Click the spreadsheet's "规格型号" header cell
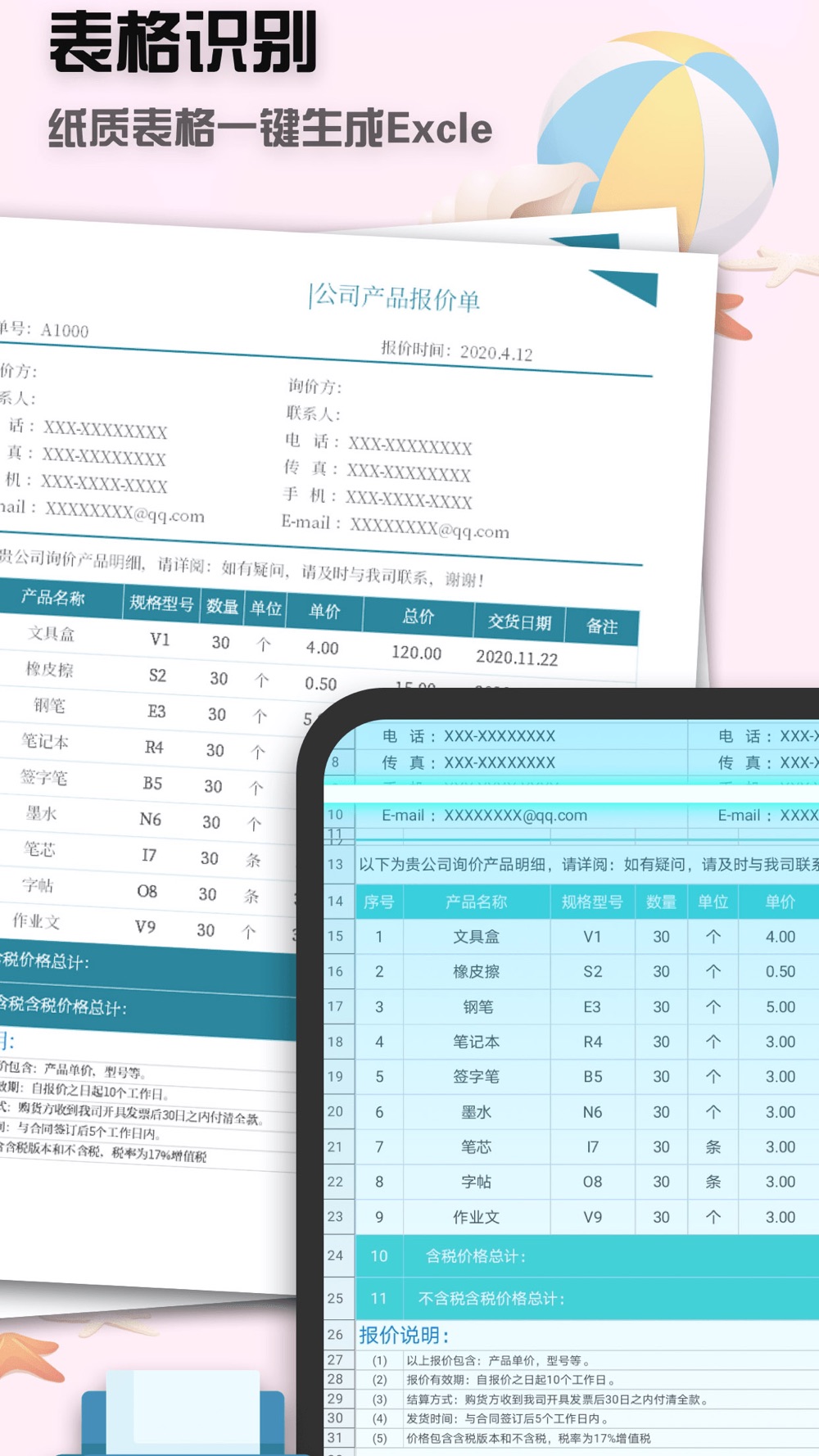The height and width of the screenshot is (1456, 819). click(592, 902)
